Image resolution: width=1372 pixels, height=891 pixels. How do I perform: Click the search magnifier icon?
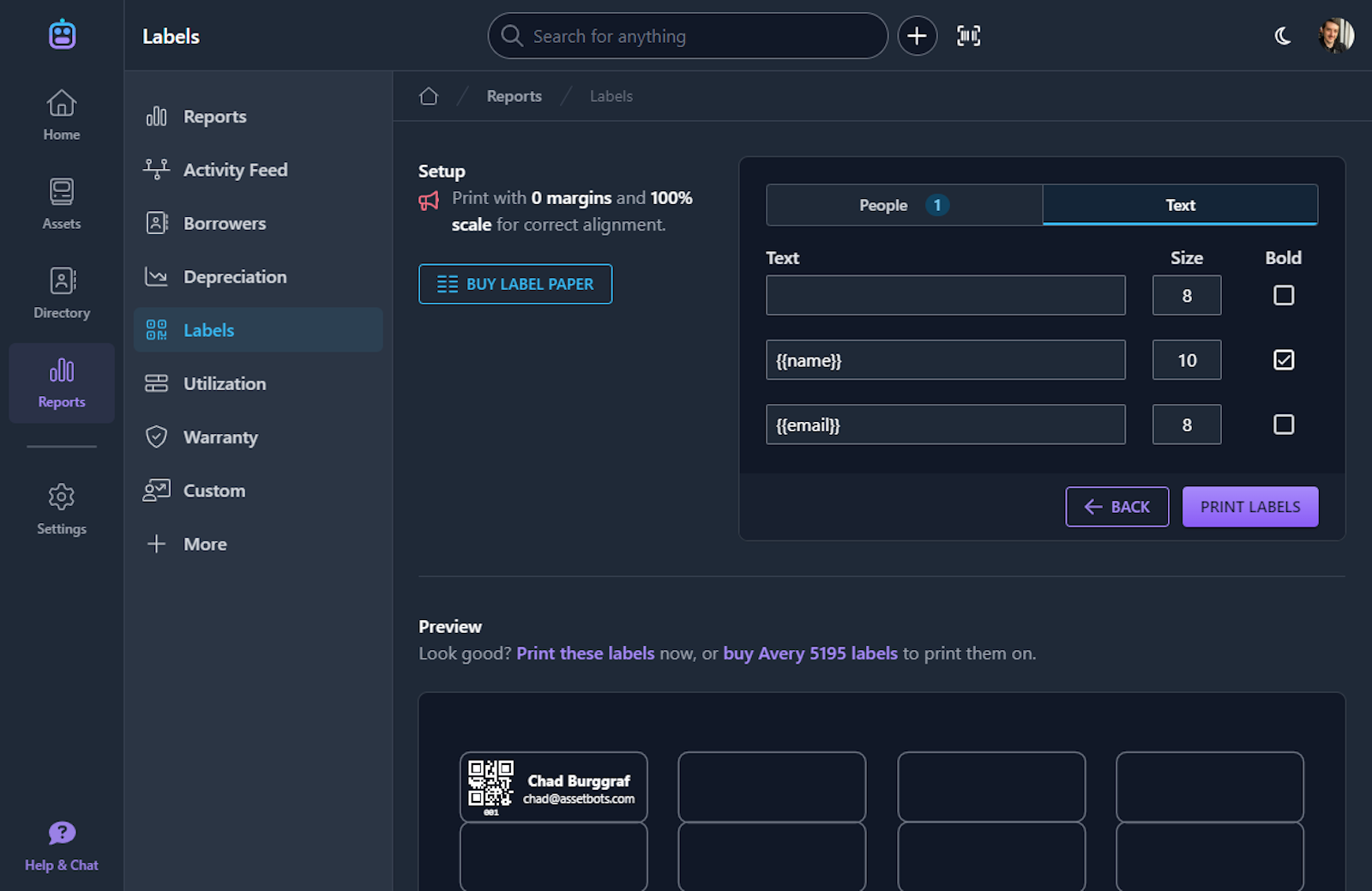click(x=512, y=36)
